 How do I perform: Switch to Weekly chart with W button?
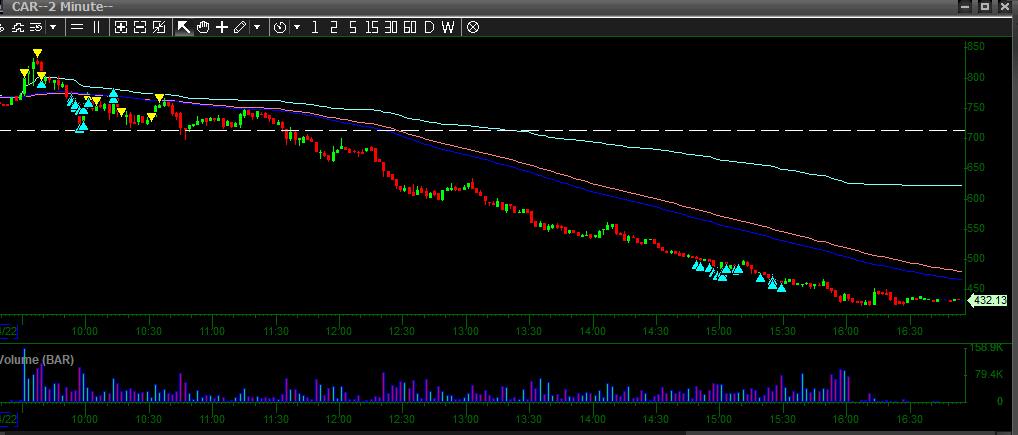(x=448, y=27)
